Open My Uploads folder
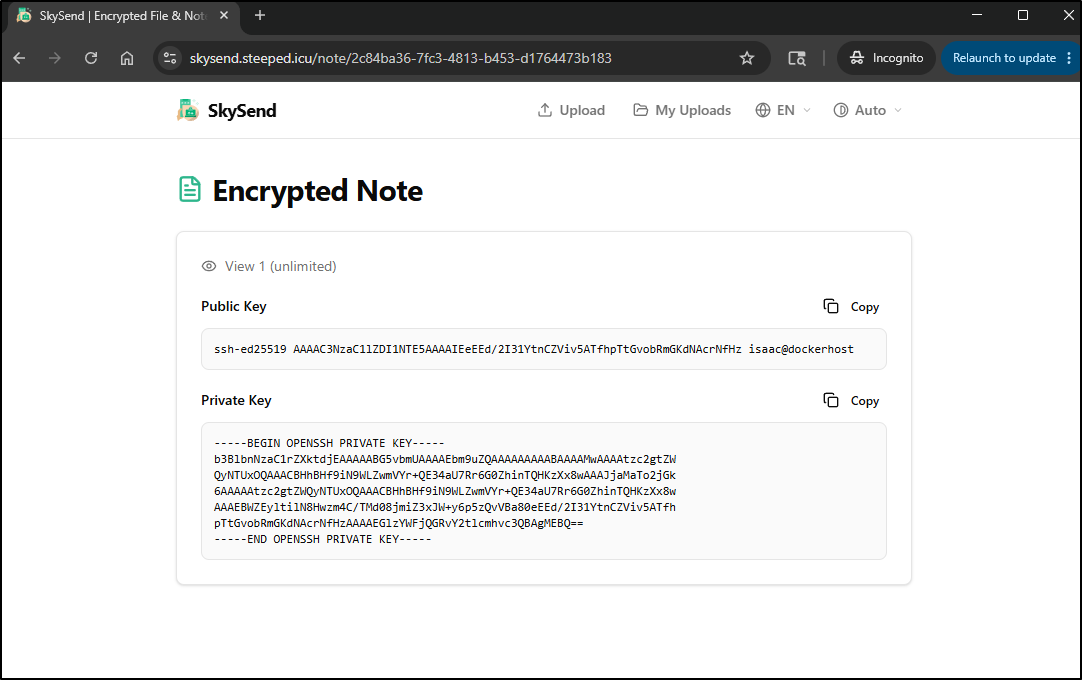Viewport: 1082px width, 680px height. (x=682, y=110)
